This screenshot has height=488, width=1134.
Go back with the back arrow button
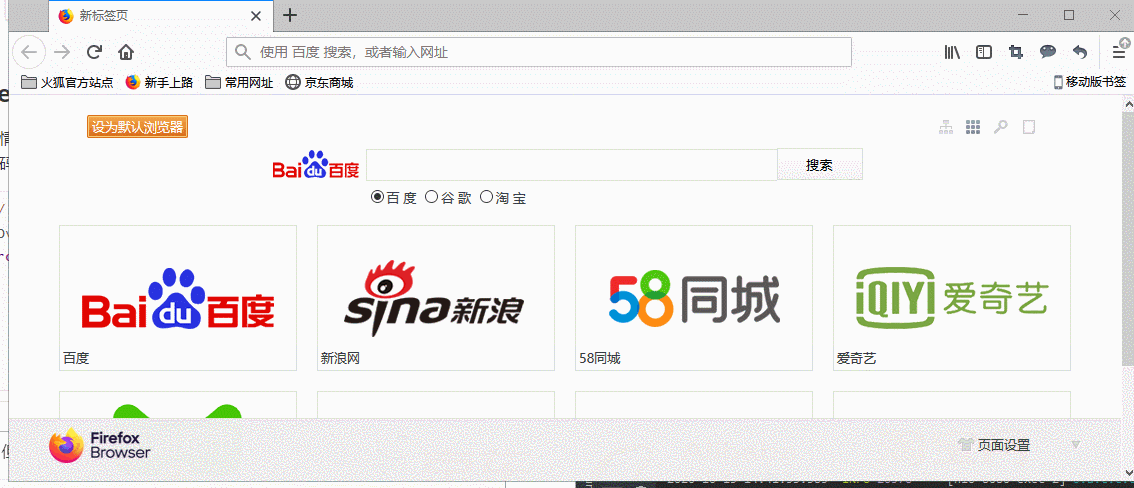pos(29,52)
